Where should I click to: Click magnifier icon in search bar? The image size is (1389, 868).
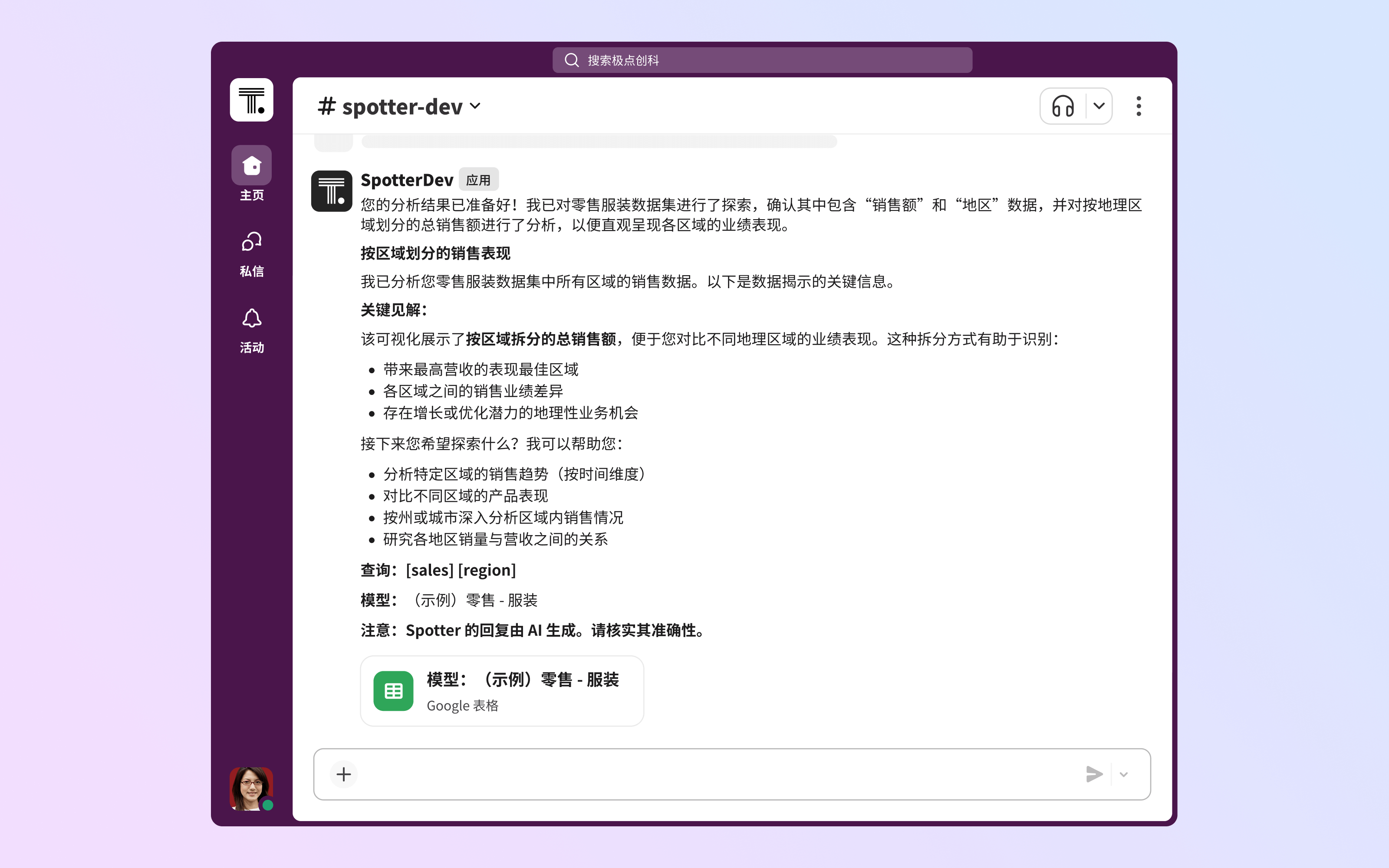click(571, 60)
